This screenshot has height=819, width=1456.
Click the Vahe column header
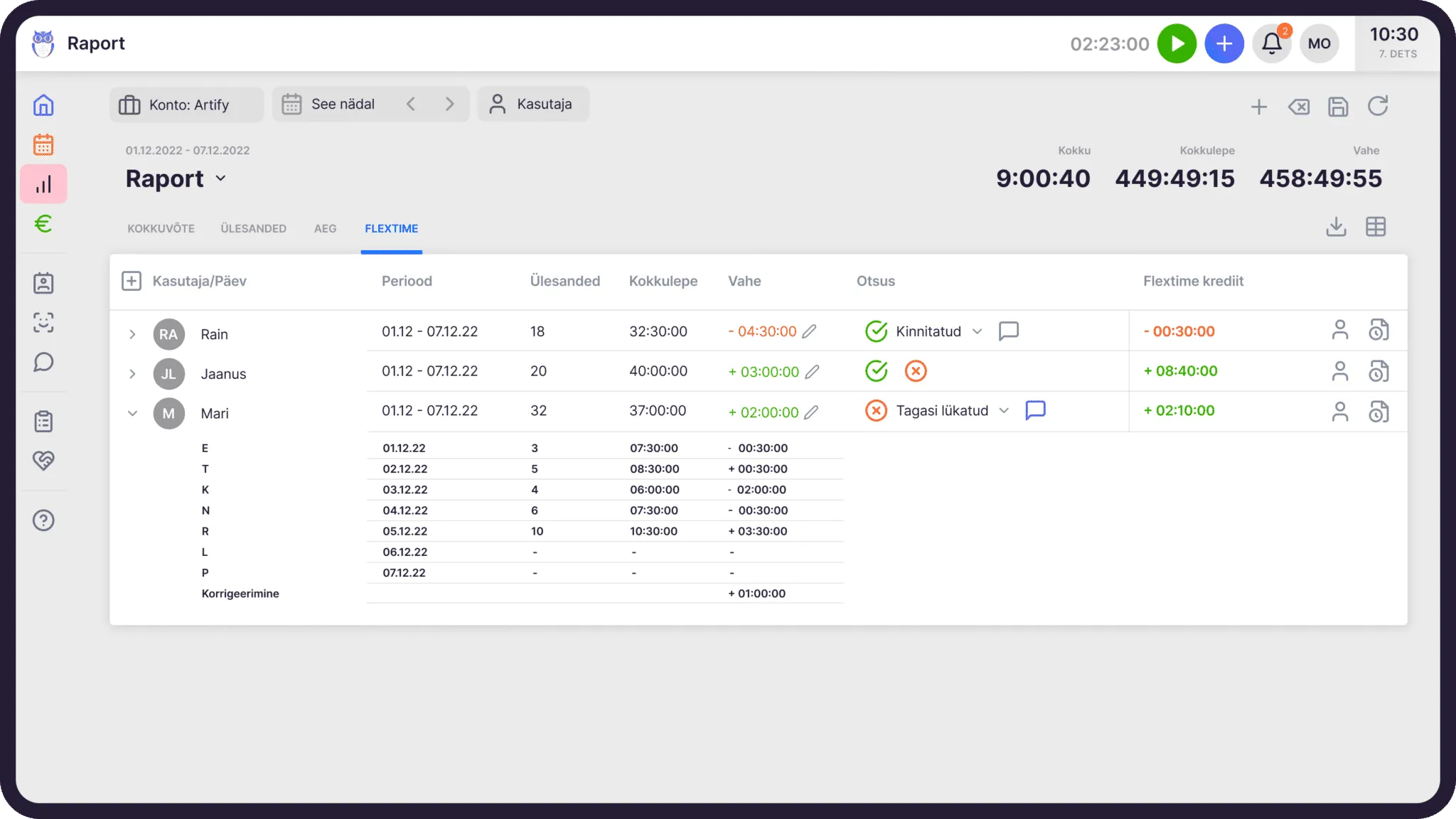[744, 281]
